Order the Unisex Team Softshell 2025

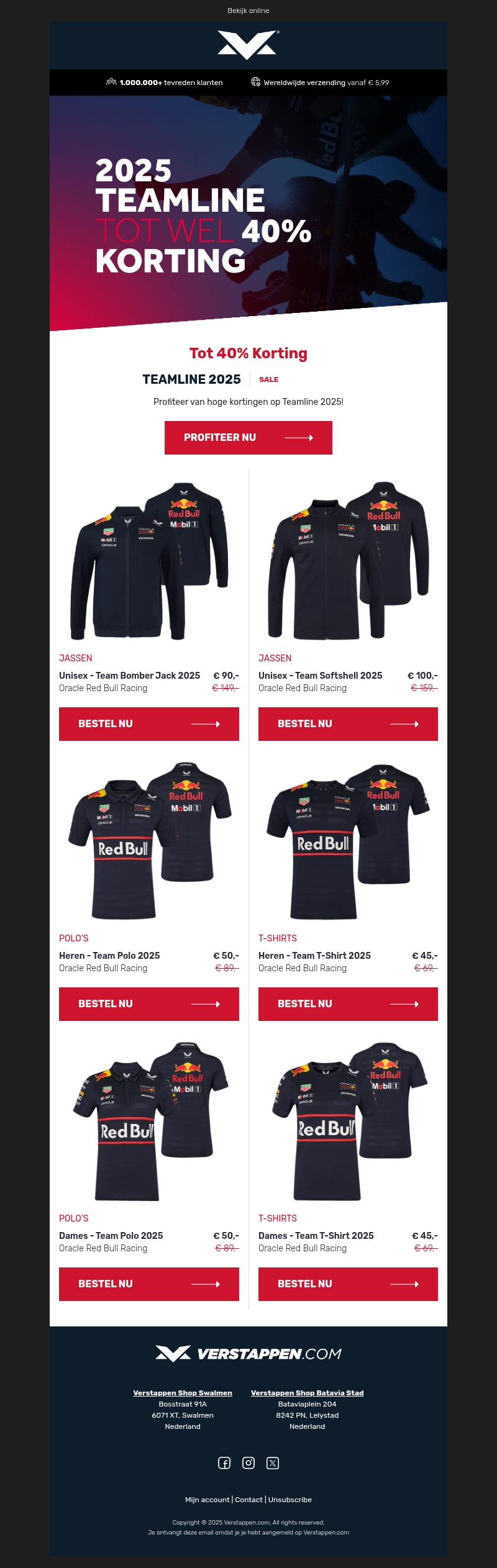pyautogui.click(x=348, y=724)
